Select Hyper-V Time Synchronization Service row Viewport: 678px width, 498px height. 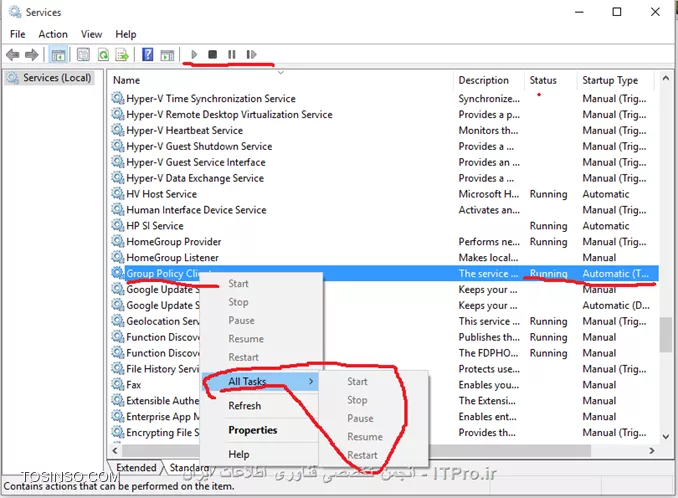[384, 99]
